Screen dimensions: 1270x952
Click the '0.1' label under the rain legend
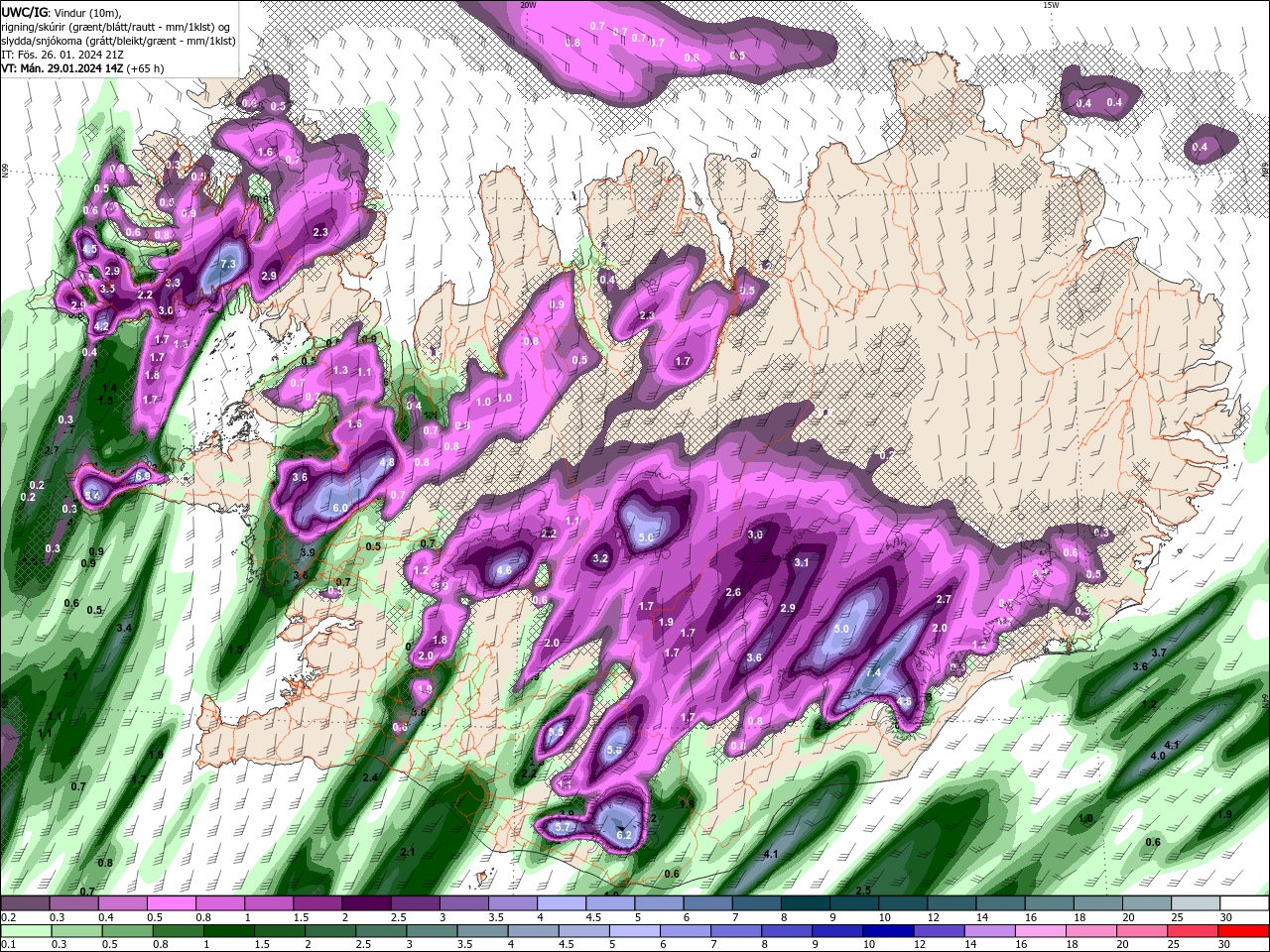tap(8, 945)
